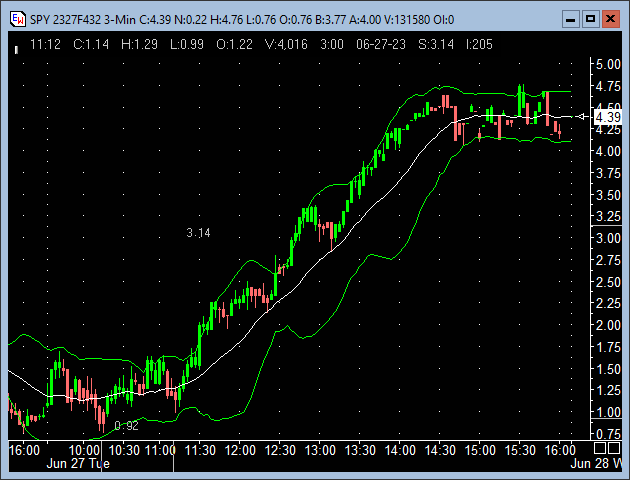Click the 1.50 price axis label
Viewport: 630px width, 480px height.
point(608,369)
